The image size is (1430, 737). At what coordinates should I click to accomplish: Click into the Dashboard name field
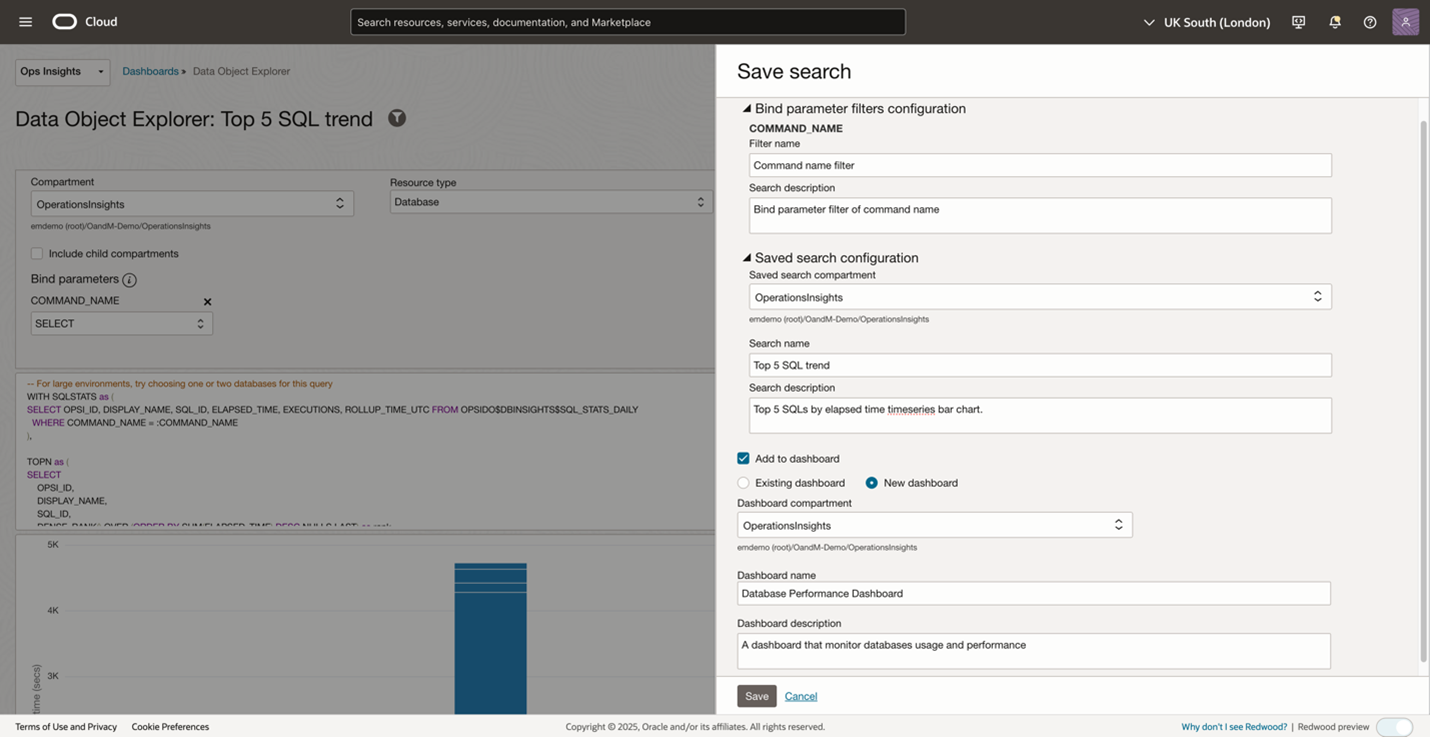point(1033,594)
